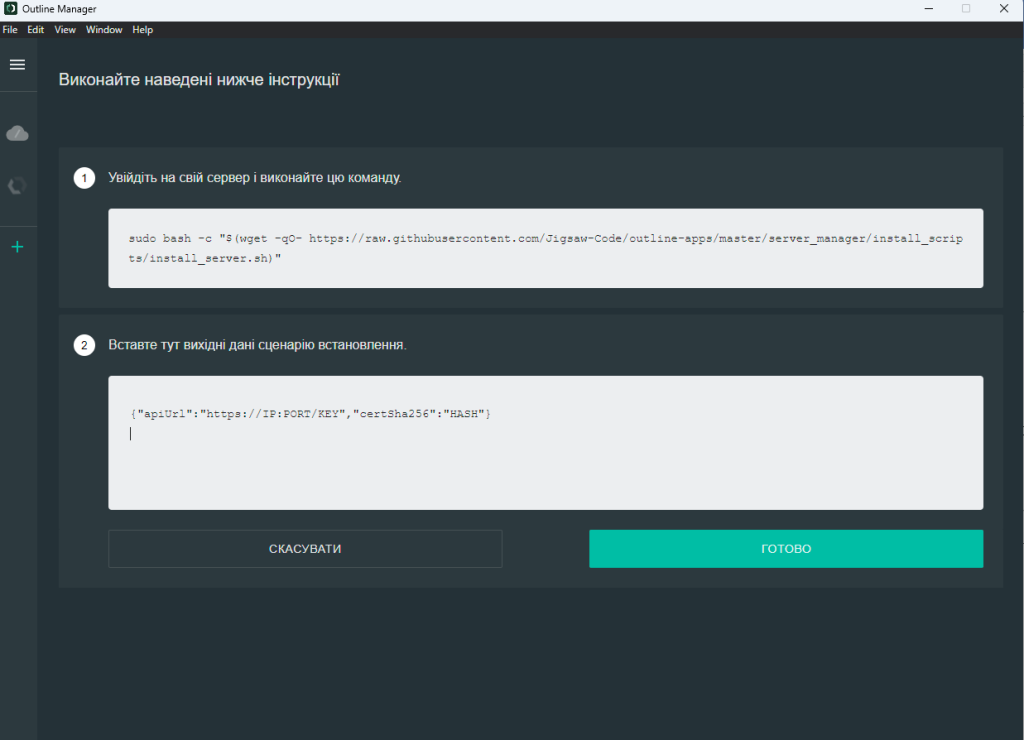Open the Window menu

(x=104, y=30)
